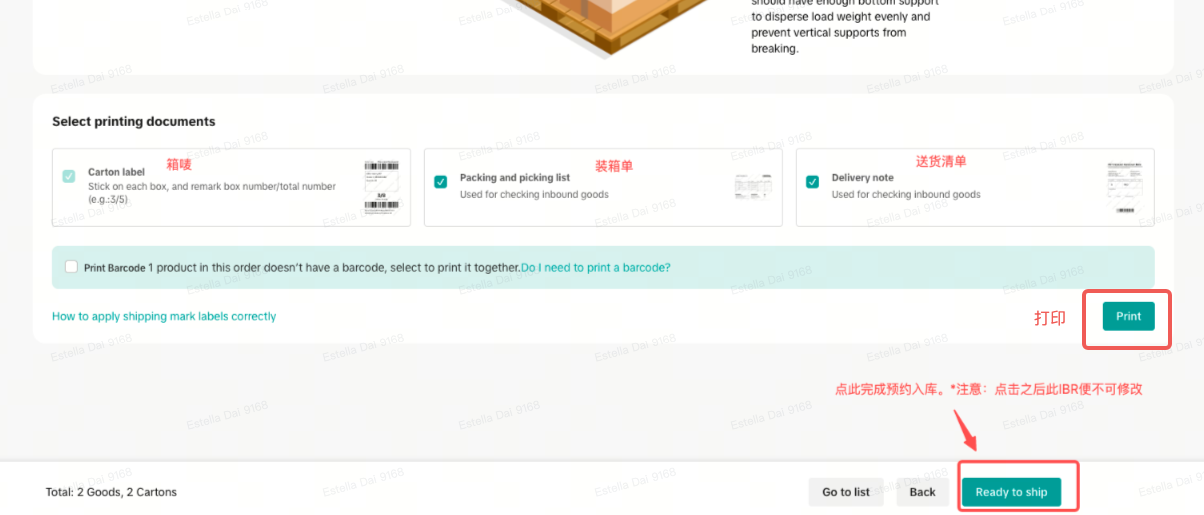Click the Ready to ship button
Viewport: 1204px width, 515px height.
(x=1011, y=492)
